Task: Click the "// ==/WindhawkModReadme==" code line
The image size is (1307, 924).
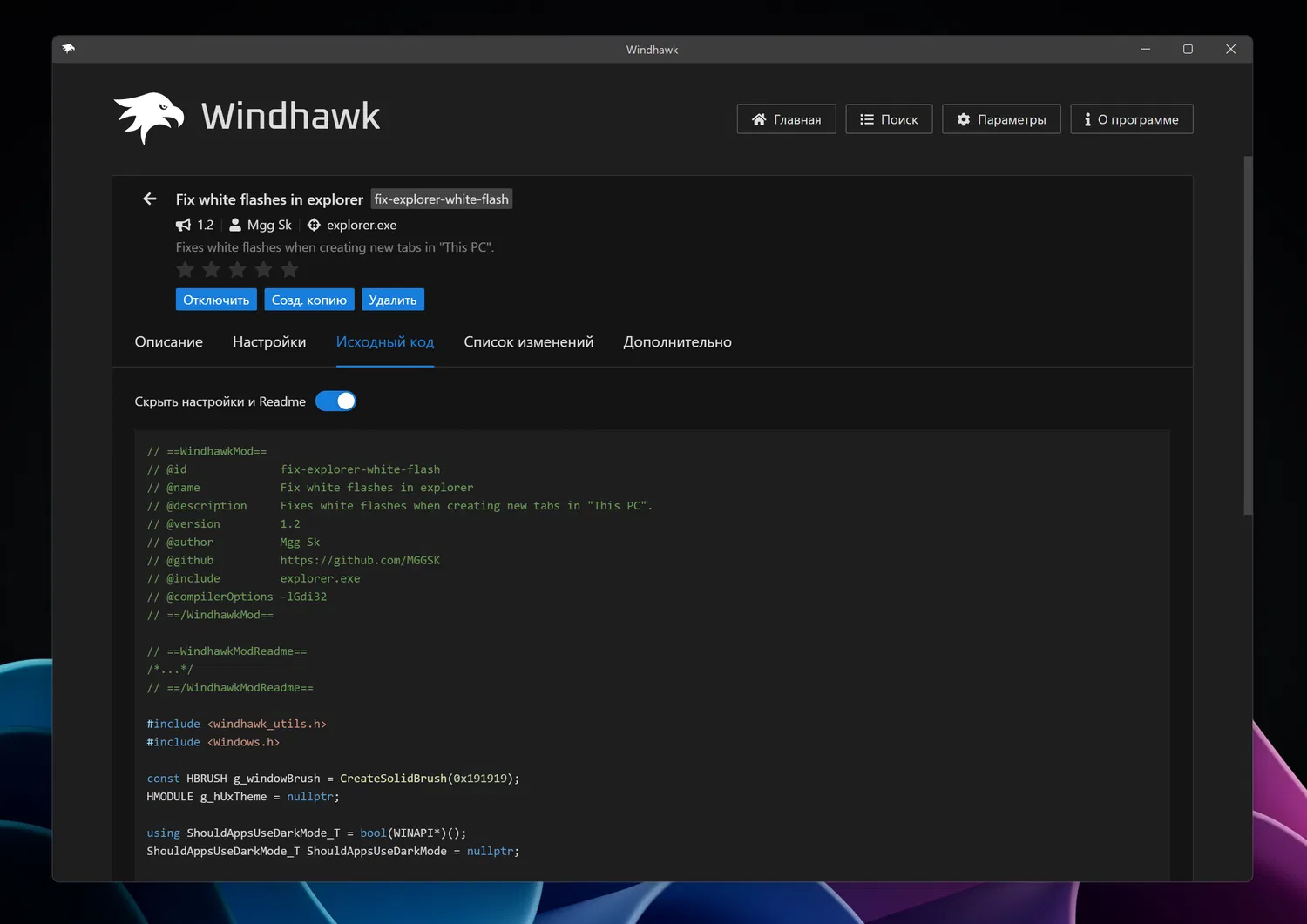Action: coord(230,688)
